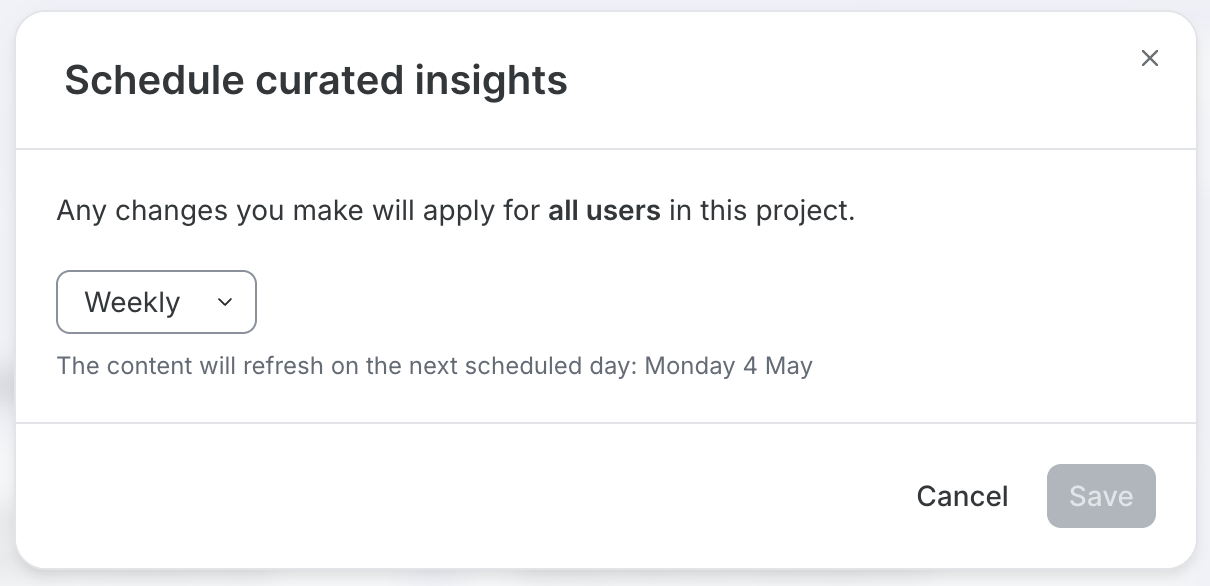Viewport: 1210px width, 586px height.
Task: Expand the chevron arrow beside Weekly
Action: coord(224,302)
